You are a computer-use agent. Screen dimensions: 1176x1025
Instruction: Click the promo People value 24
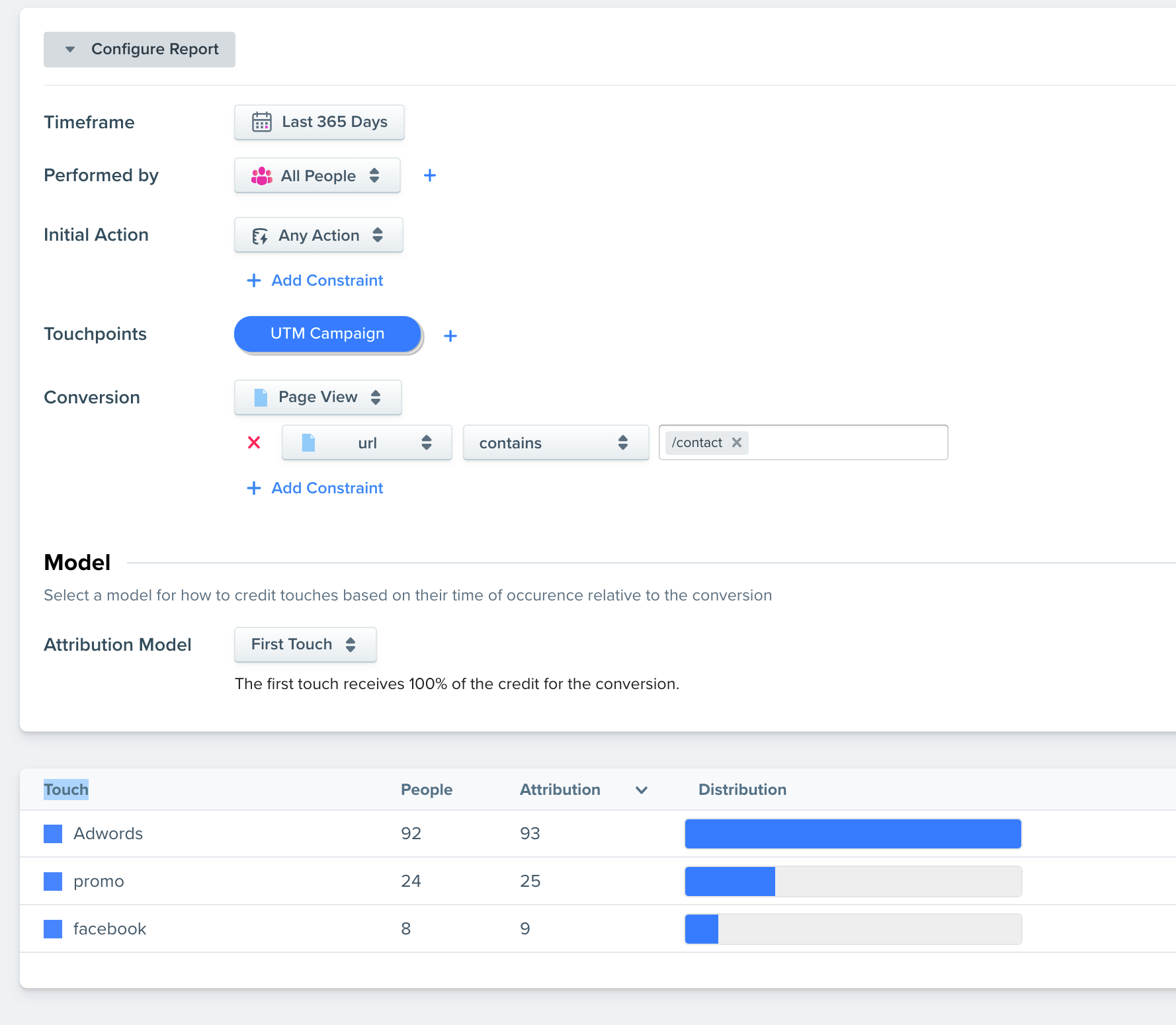(411, 881)
